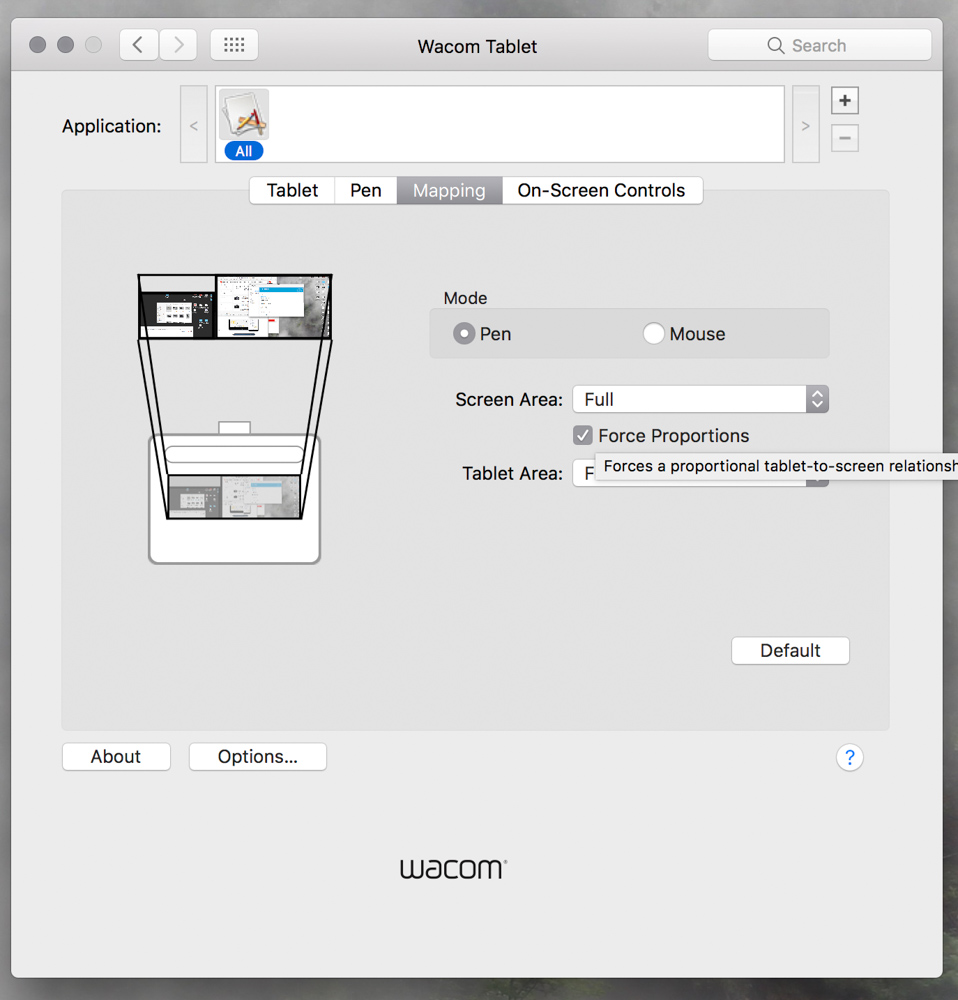Image resolution: width=958 pixels, height=1000 pixels.
Task: Go forward with the right chevron
Action: [178, 45]
